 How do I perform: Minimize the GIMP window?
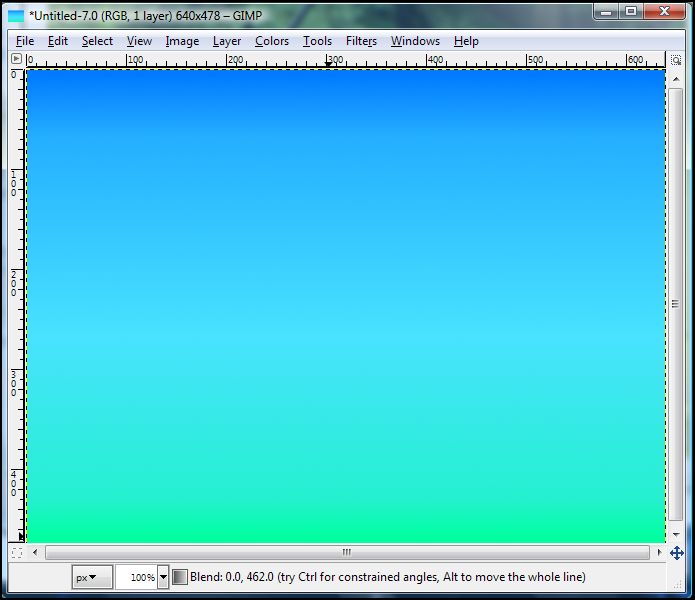click(x=606, y=12)
